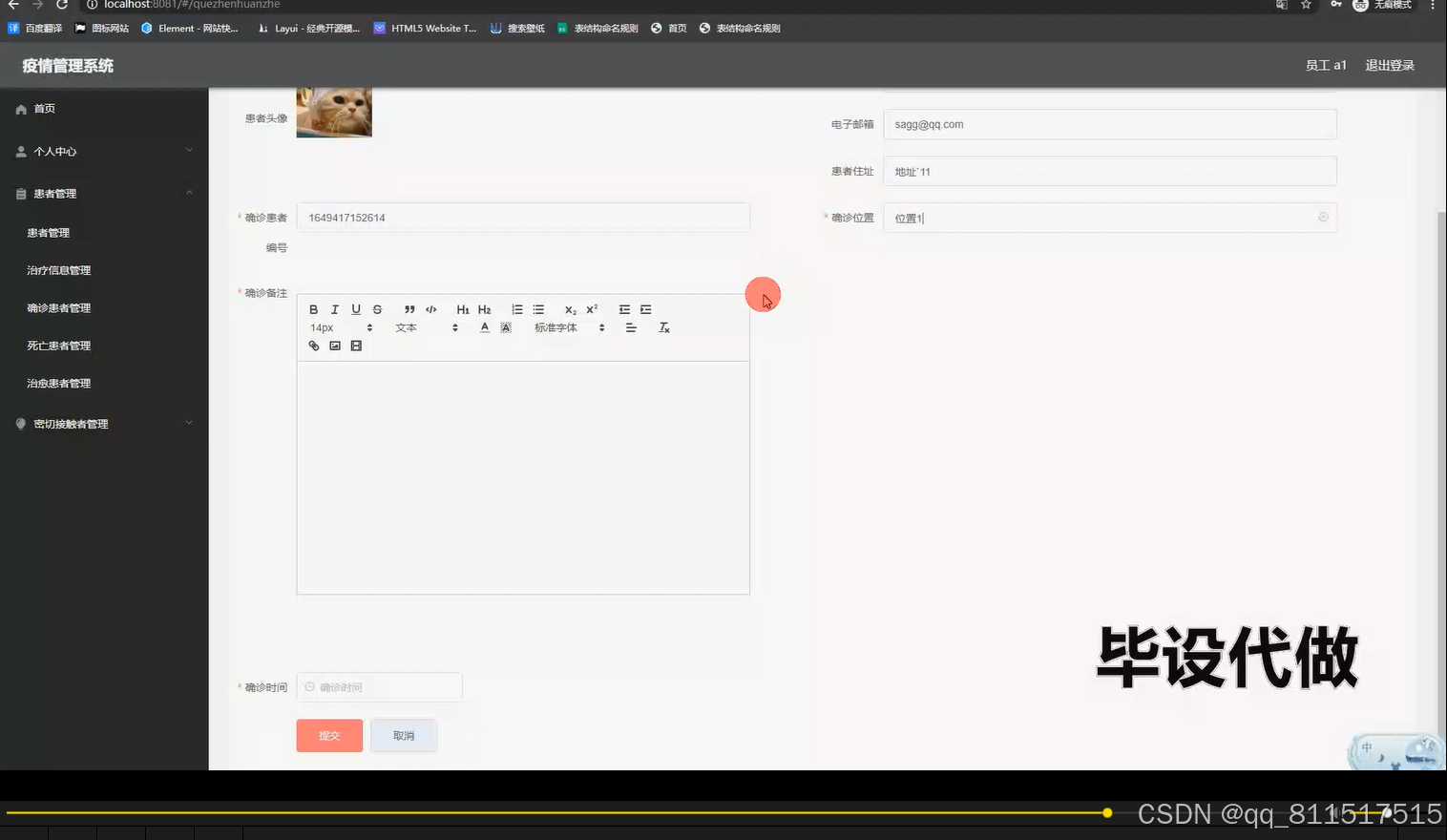Screen dimensions: 1447x840
Task: Insert a video in the editor
Action: click(x=356, y=346)
